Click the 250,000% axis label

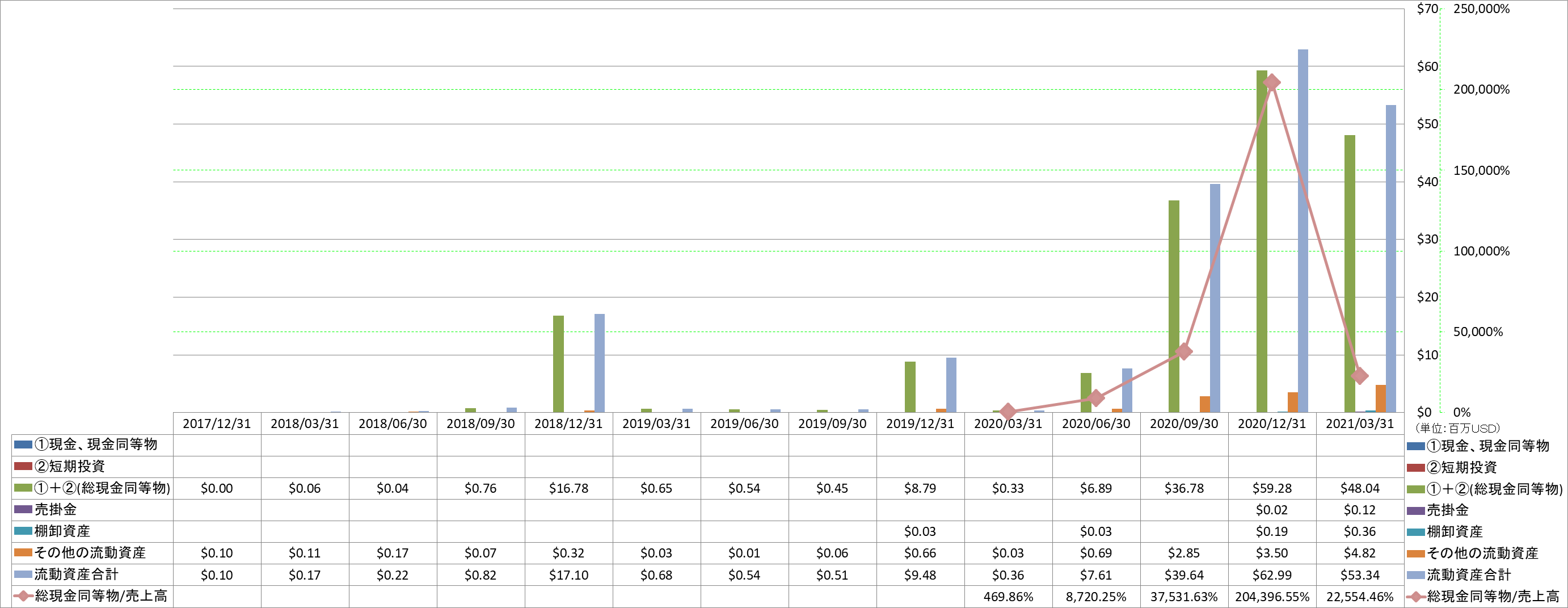1482,9
